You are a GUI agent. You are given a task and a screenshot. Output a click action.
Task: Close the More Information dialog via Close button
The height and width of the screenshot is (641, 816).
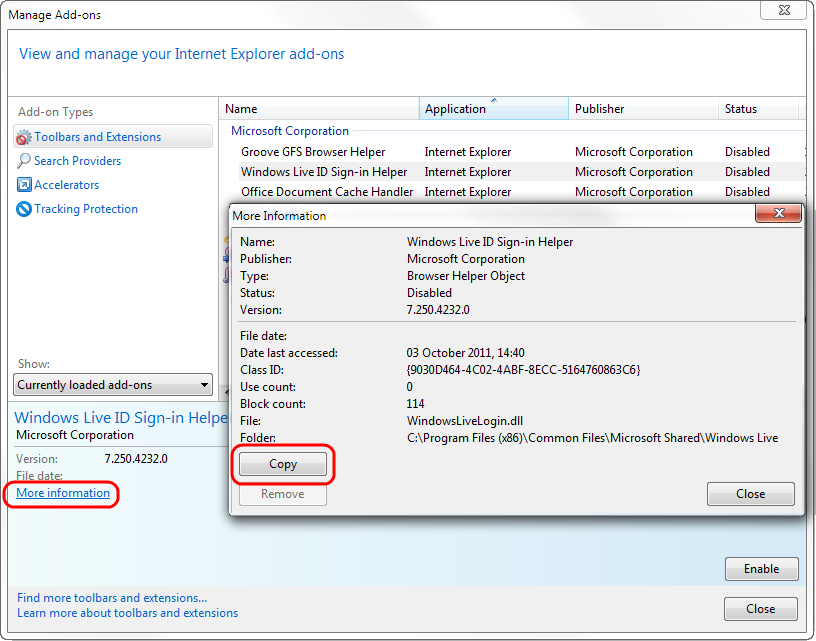pos(750,494)
